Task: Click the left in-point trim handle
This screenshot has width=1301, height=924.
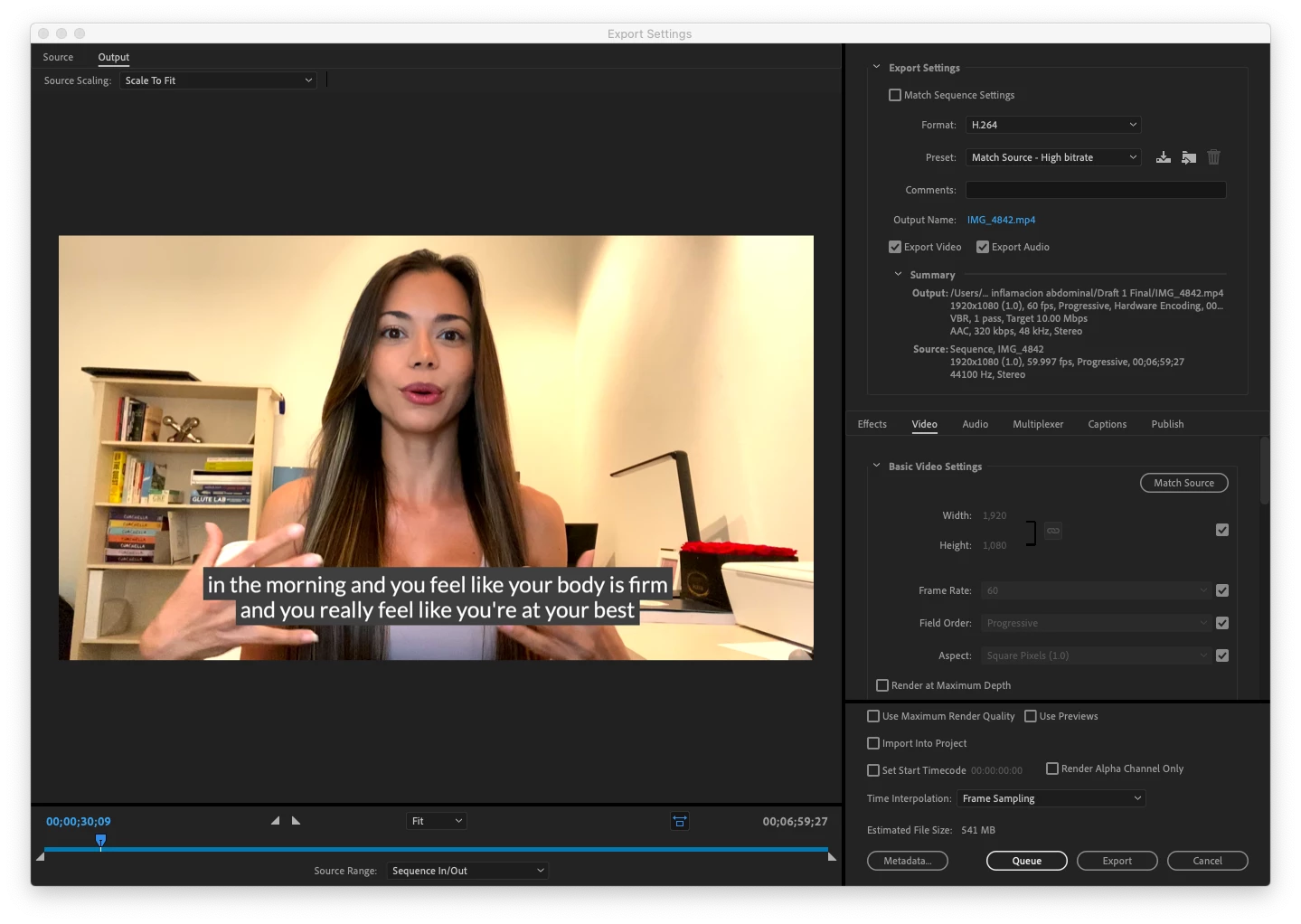Action: [40, 856]
